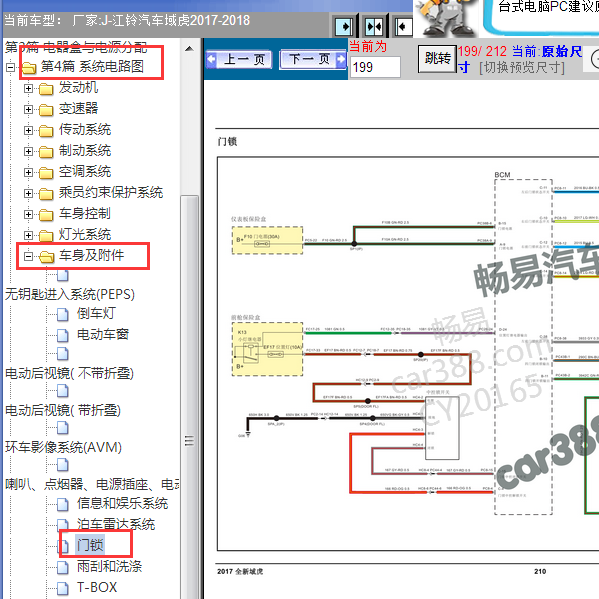
Task: Click the page number field showing 199
Action: (x=375, y=67)
